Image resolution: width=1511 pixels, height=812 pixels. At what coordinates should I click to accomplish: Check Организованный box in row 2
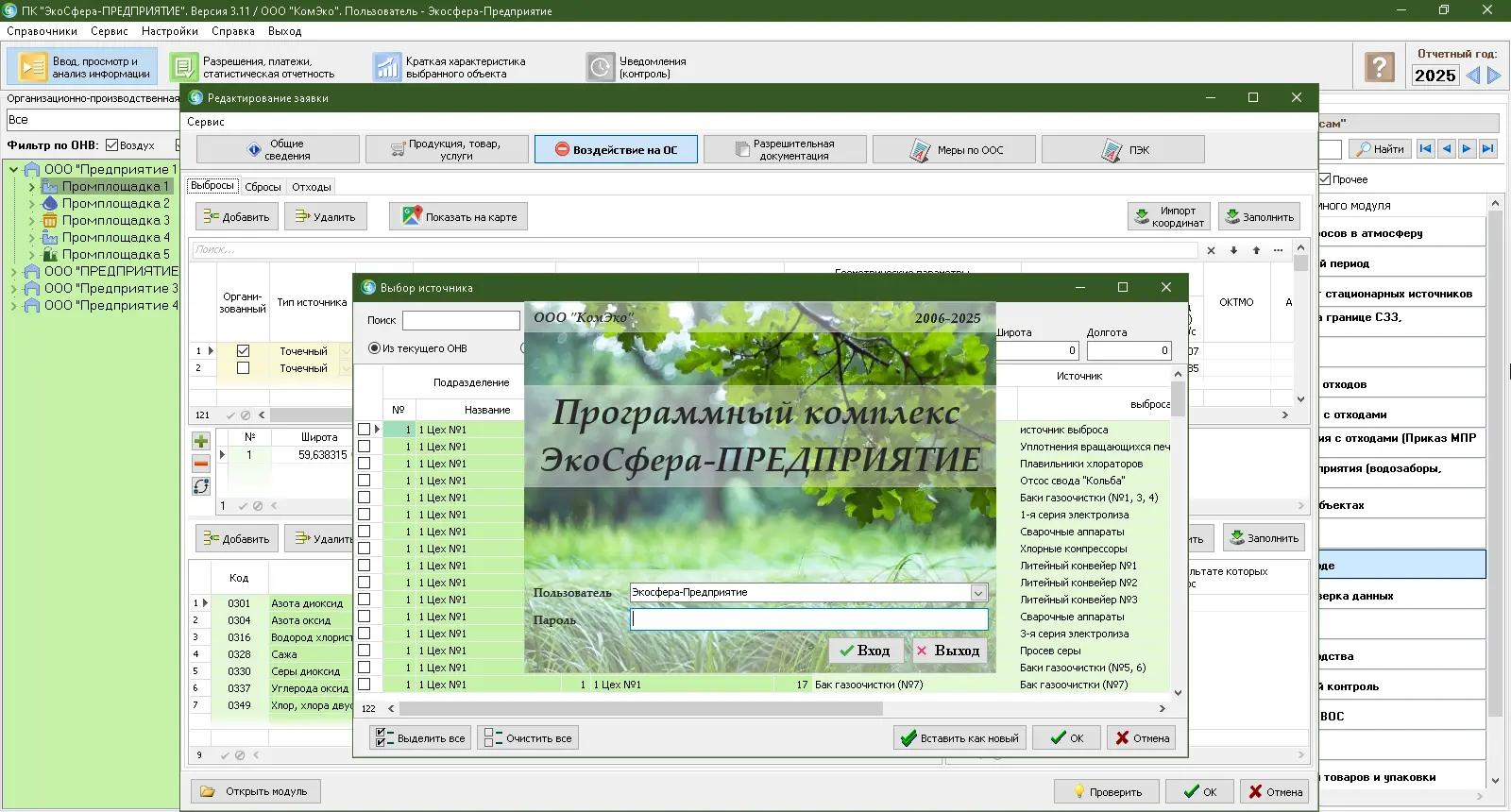243,368
